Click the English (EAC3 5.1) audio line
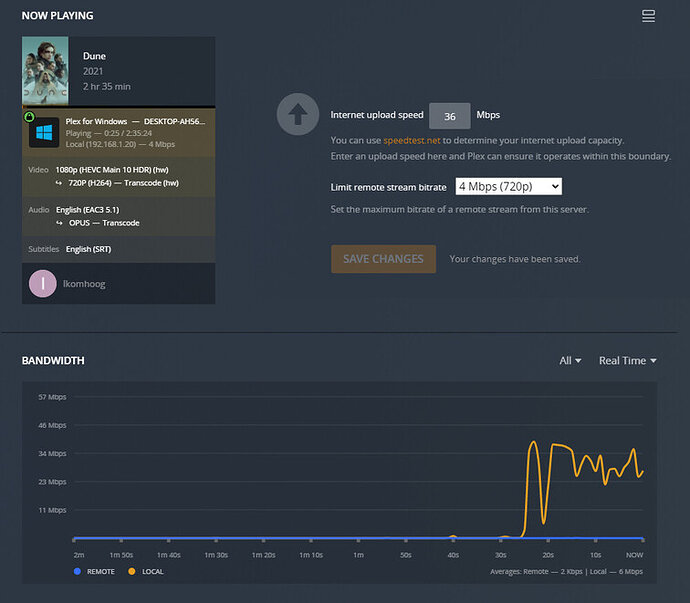The width and height of the screenshot is (690, 603). point(87,210)
